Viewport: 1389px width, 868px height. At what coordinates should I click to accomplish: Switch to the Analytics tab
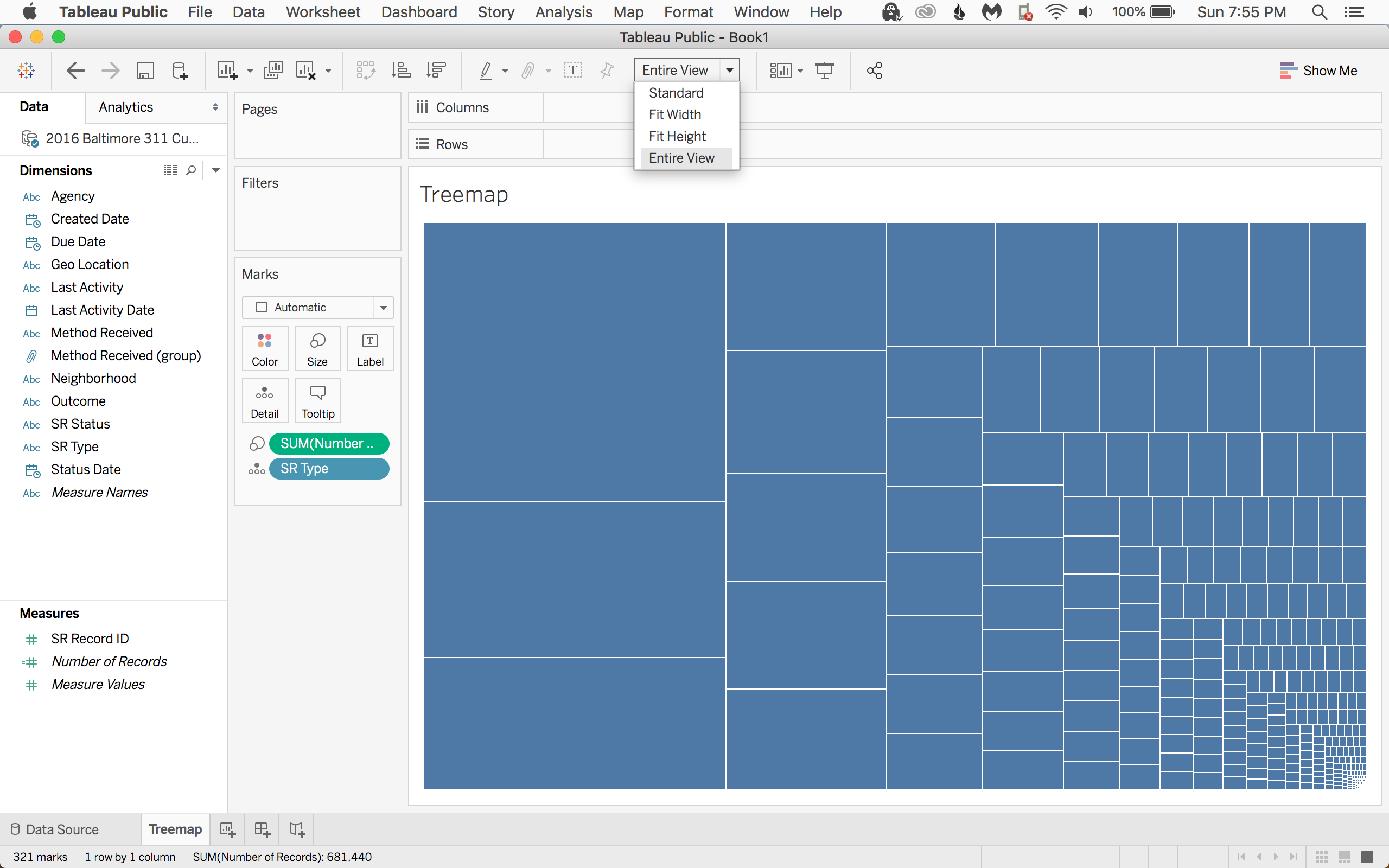tap(126, 107)
